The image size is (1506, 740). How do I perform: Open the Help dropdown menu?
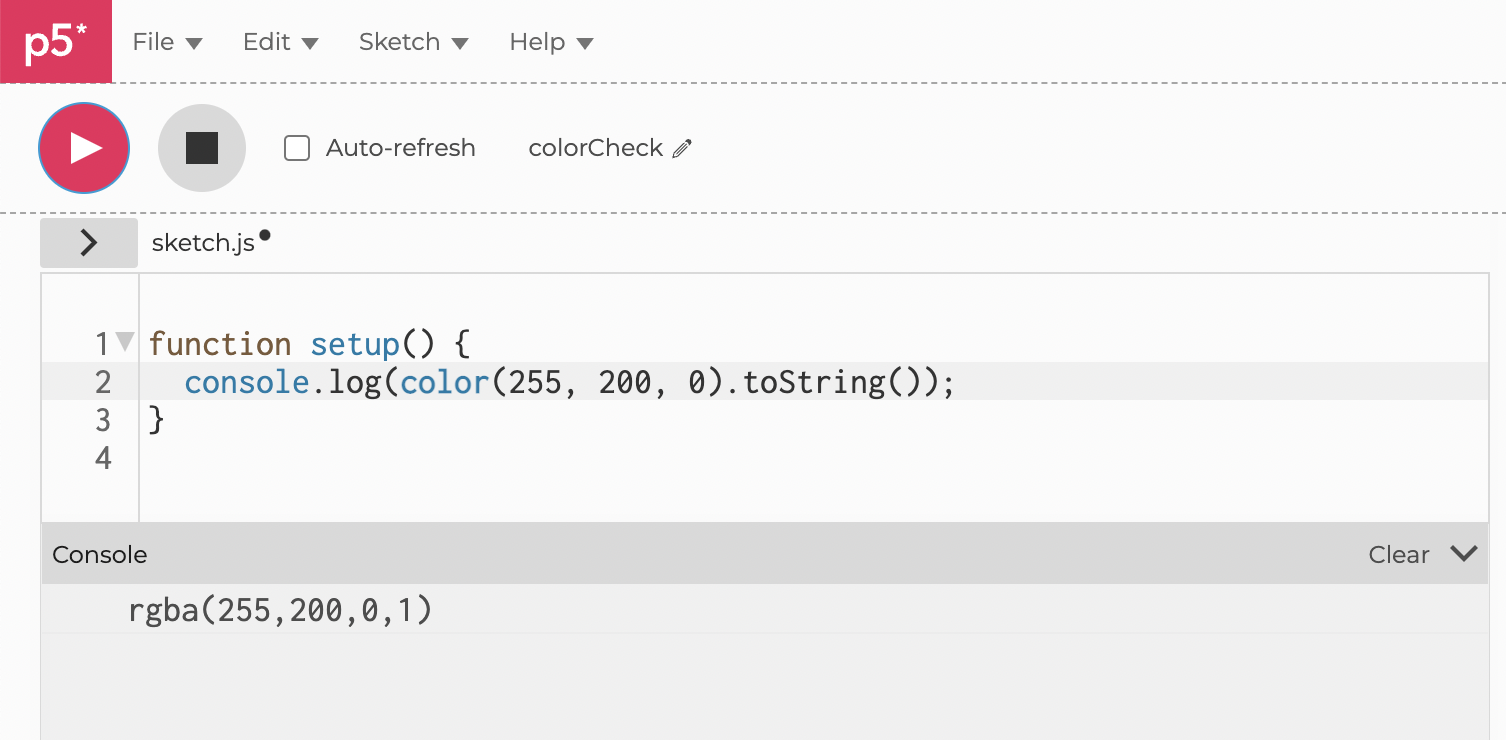[x=551, y=42]
